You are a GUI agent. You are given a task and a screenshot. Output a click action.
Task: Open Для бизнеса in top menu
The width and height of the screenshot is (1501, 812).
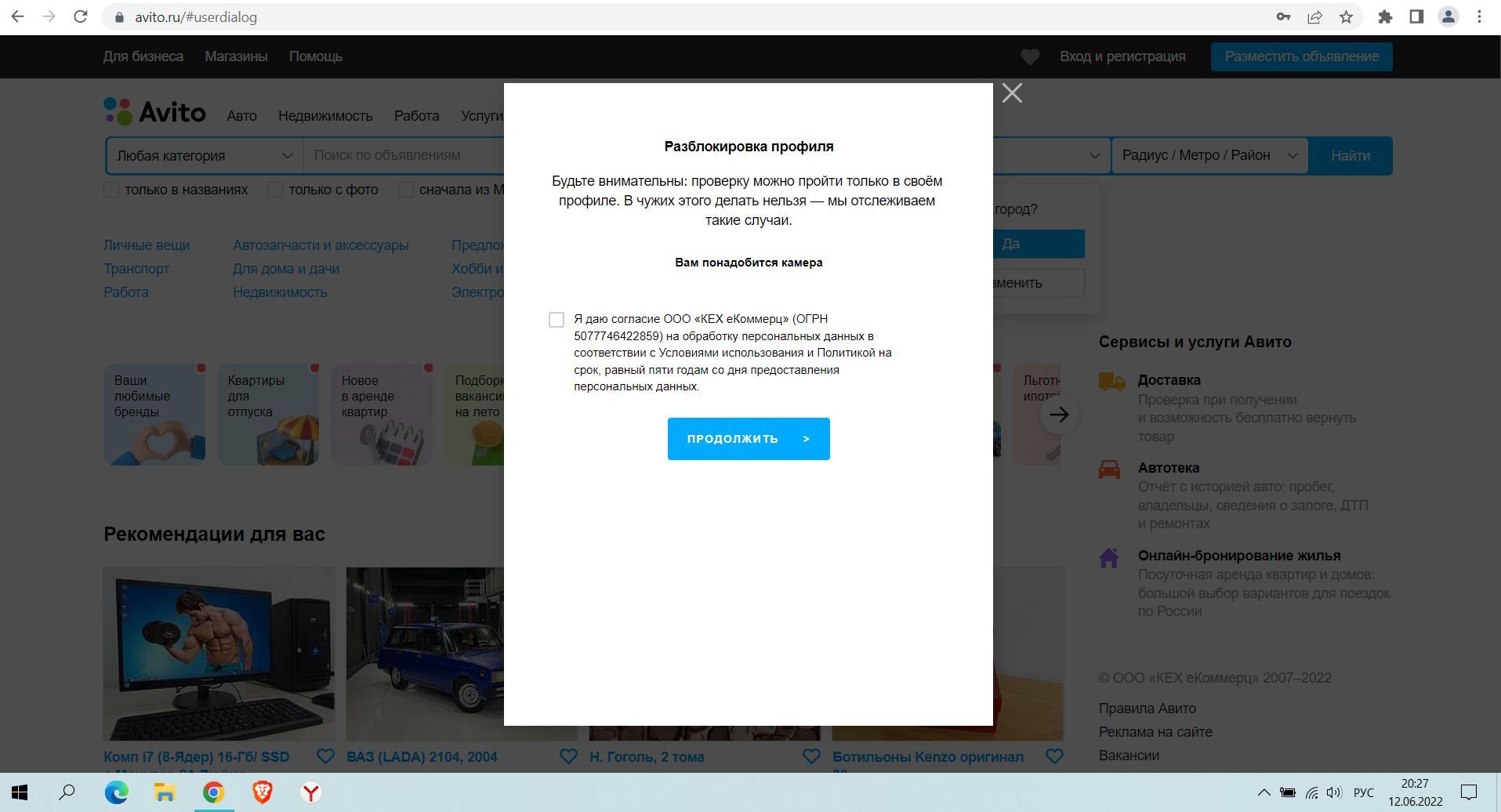143,56
